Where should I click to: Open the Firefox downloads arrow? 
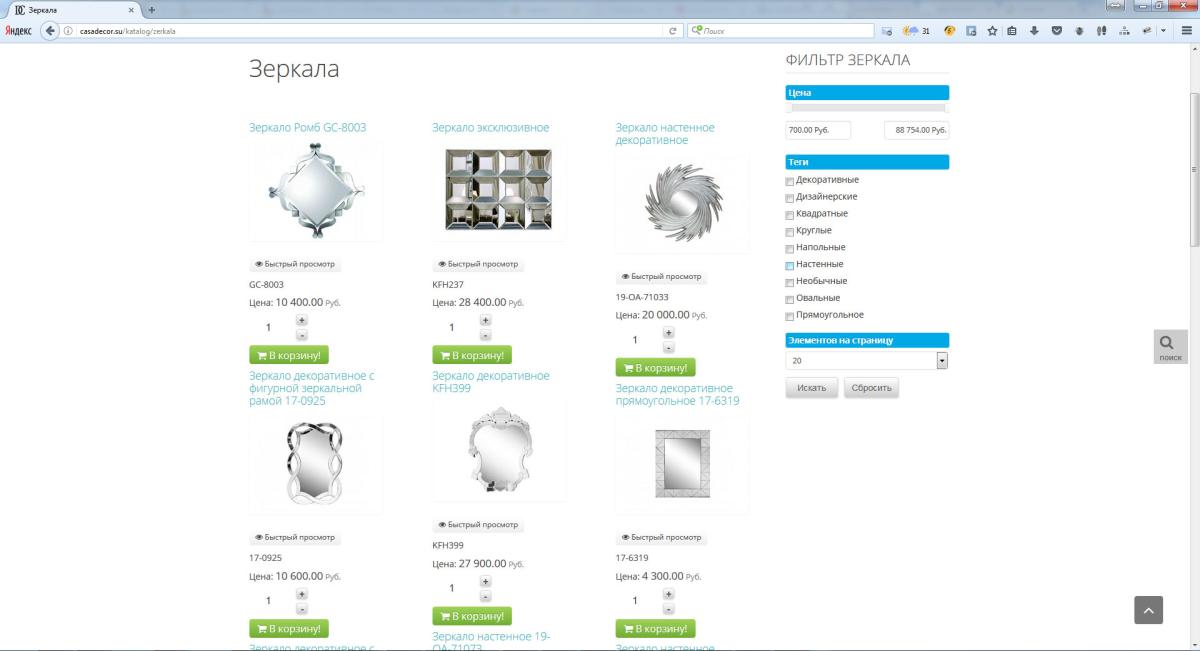click(1034, 31)
